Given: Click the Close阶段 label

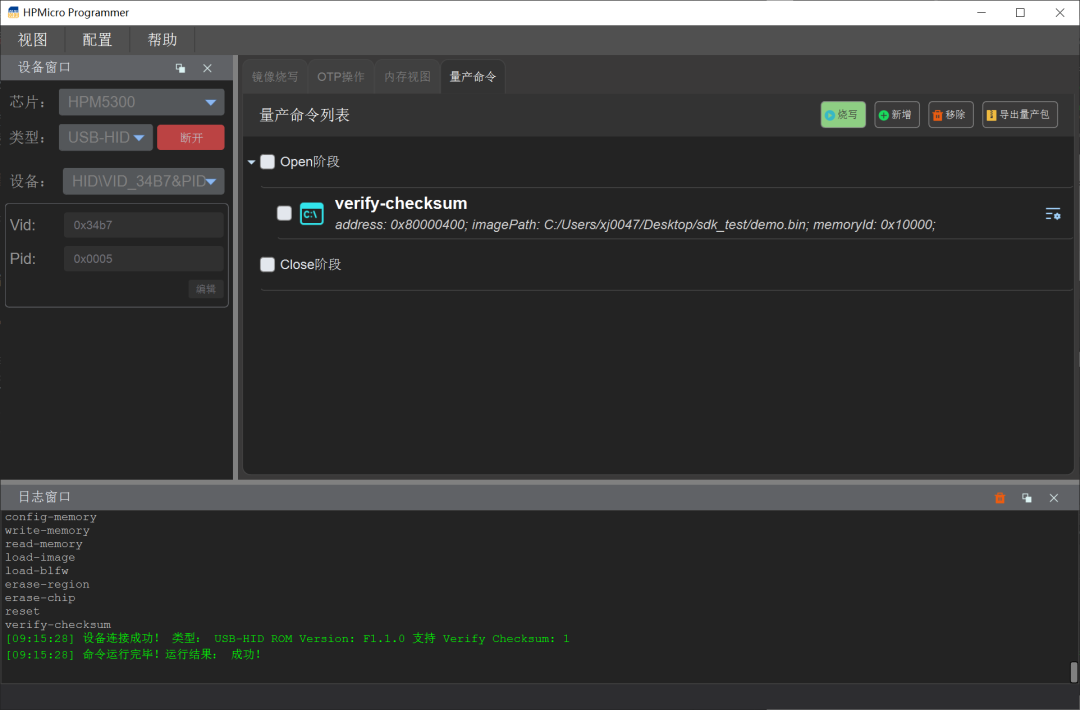Looking at the screenshot, I should (311, 264).
